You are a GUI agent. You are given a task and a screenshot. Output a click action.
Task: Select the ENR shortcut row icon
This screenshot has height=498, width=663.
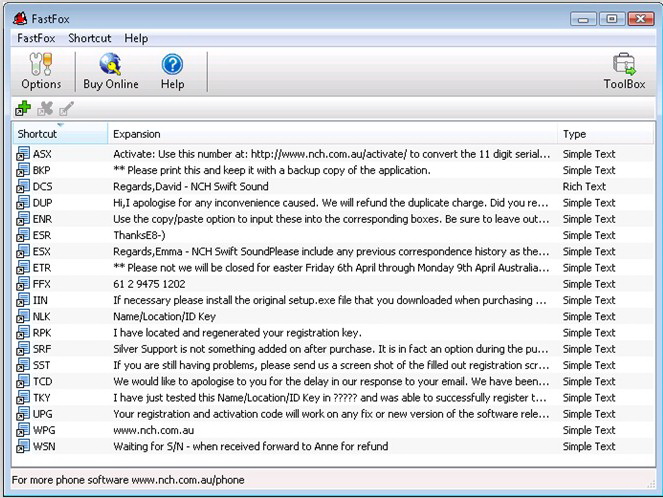pos(23,219)
